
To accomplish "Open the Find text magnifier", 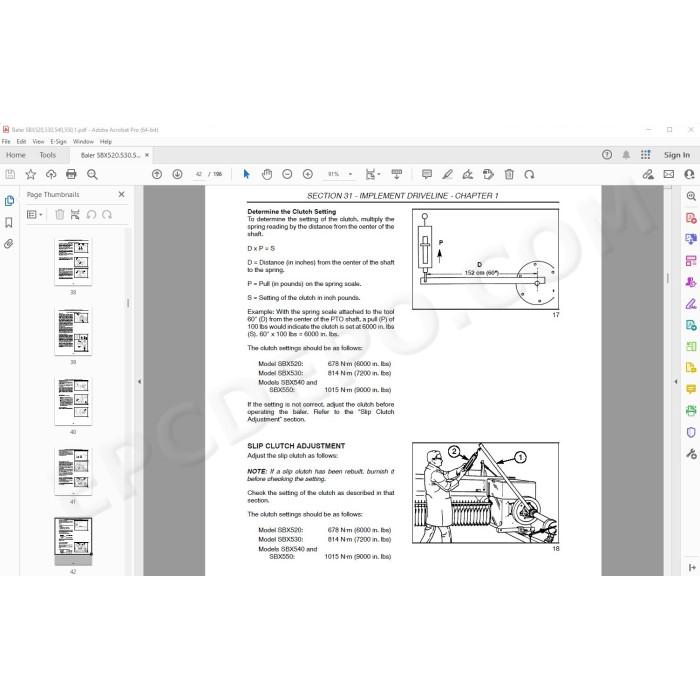I will (92, 174).
